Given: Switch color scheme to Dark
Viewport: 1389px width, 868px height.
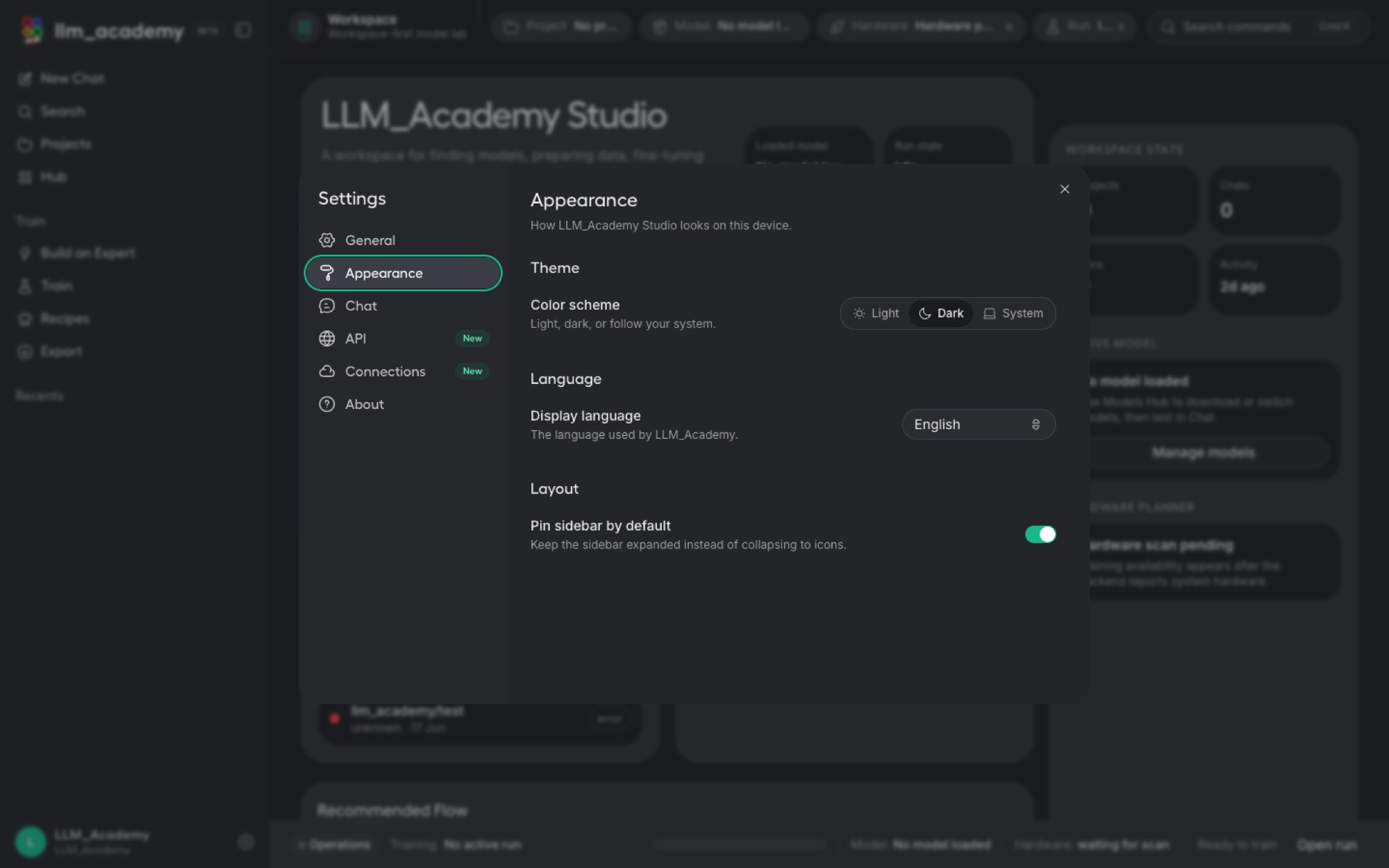Looking at the screenshot, I should [x=941, y=313].
